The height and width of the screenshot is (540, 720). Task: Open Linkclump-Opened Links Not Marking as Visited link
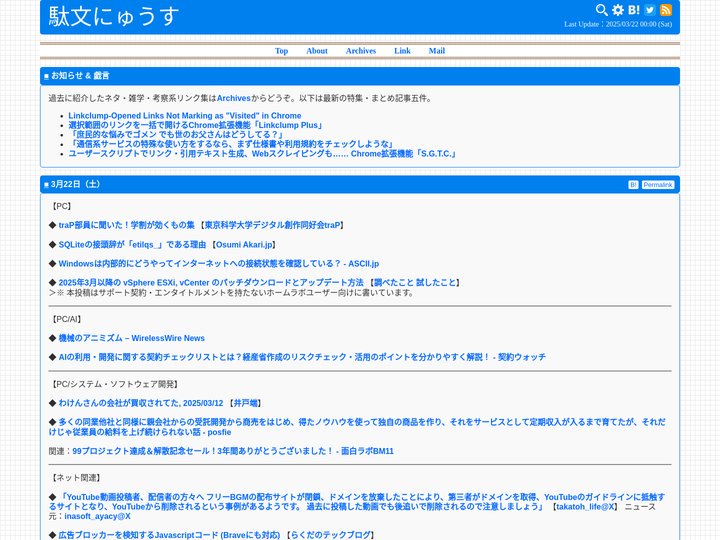tap(185, 116)
